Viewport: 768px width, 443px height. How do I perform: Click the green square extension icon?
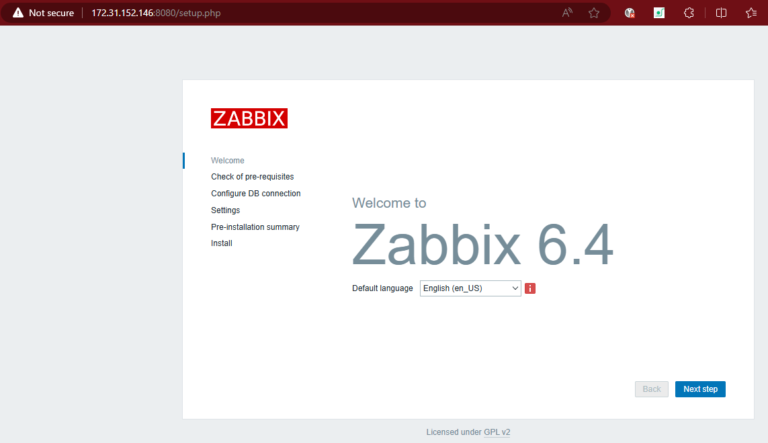click(659, 13)
